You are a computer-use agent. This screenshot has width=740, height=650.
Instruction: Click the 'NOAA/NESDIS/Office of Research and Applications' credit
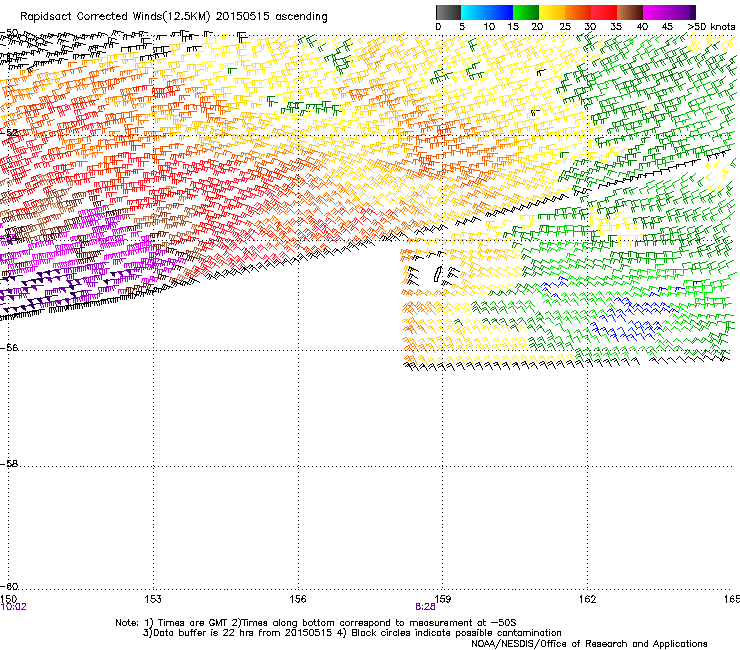click(x=589, y=644)
